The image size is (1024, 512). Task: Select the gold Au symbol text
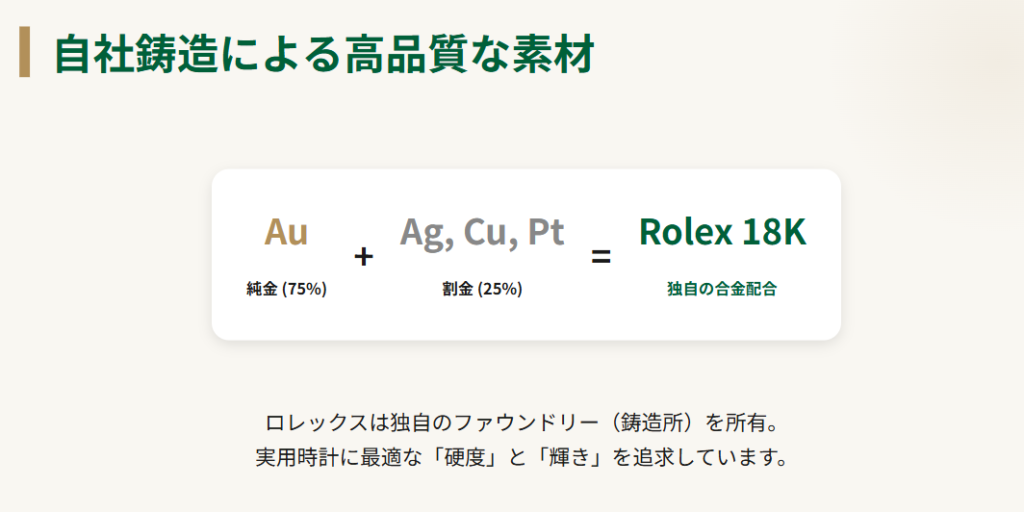coord(286,232)
